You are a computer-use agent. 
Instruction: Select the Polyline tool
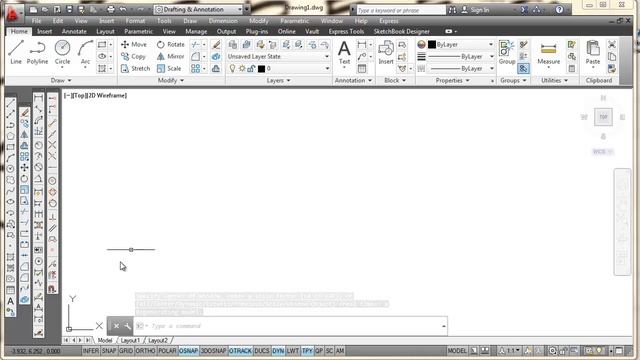pyautogui.click(x=37, y=52)
